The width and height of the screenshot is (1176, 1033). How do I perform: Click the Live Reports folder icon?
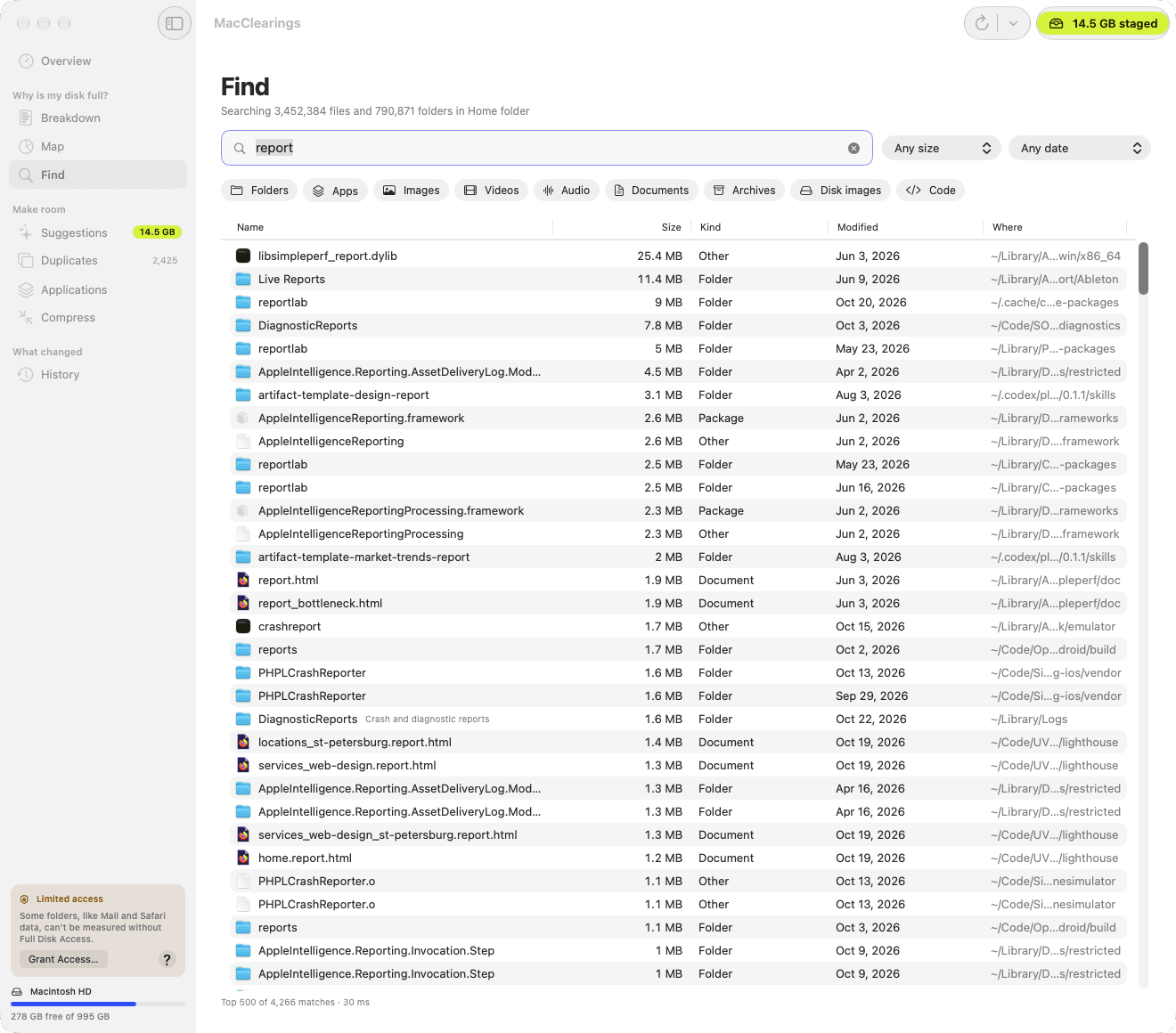[243, 280]
